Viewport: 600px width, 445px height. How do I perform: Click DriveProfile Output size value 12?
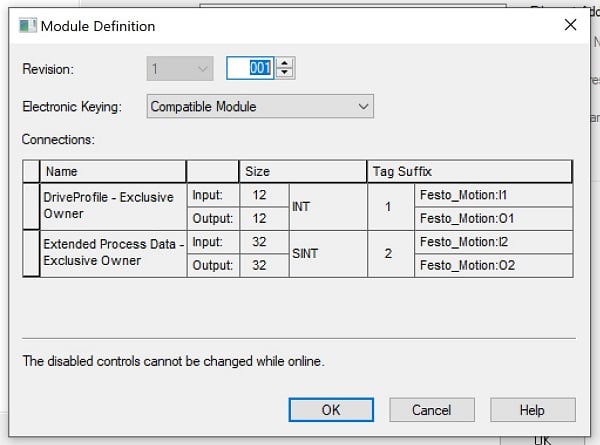[x=264, y=218]
